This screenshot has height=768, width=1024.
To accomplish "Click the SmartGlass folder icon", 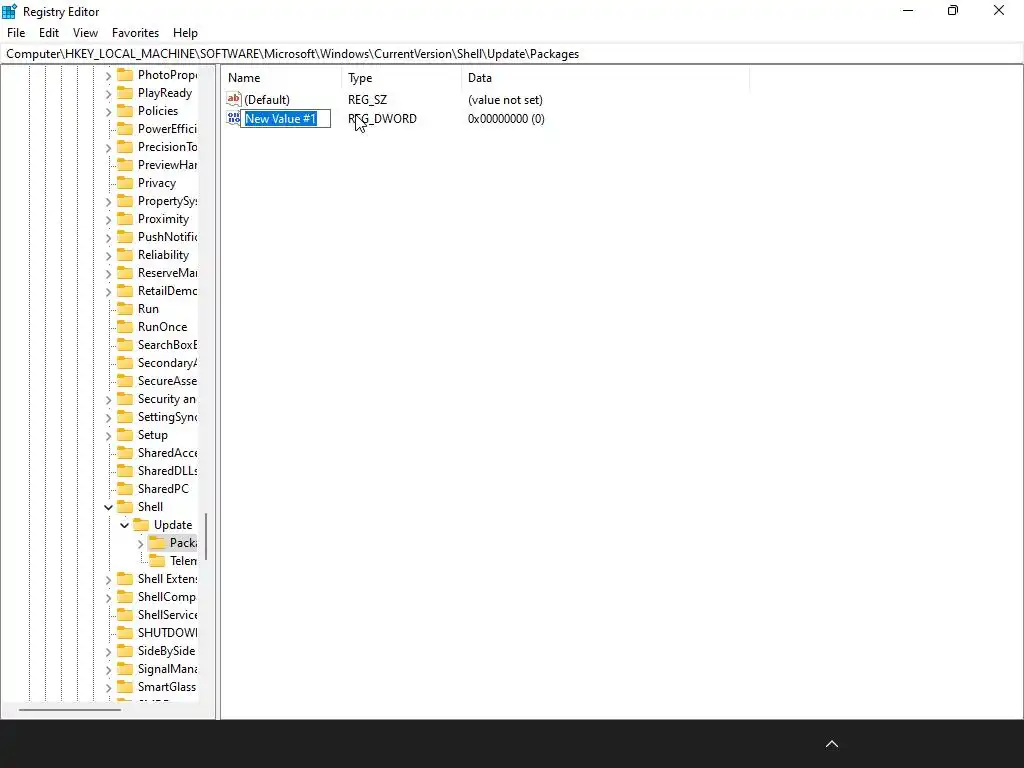I will pyautogui.click(x=125, y=687).
